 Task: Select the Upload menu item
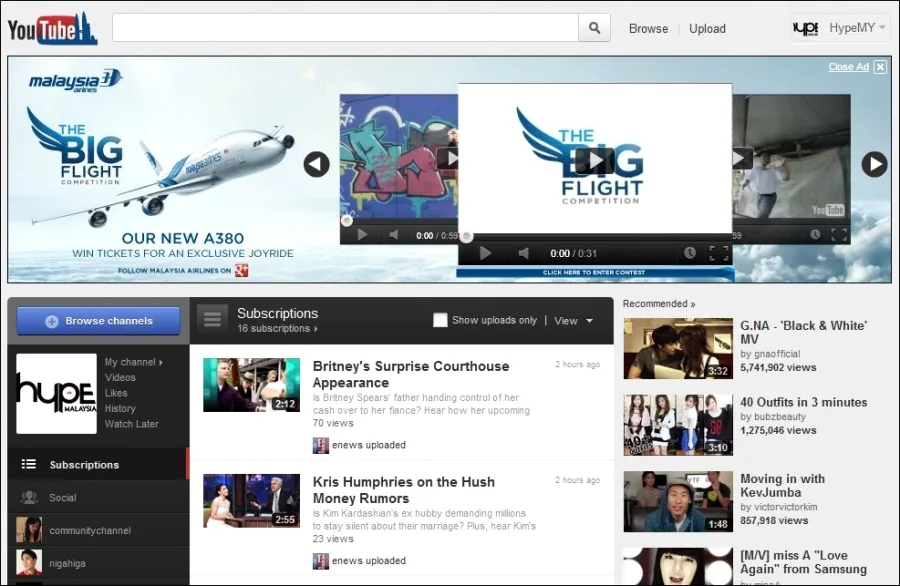tap(707, 28)
